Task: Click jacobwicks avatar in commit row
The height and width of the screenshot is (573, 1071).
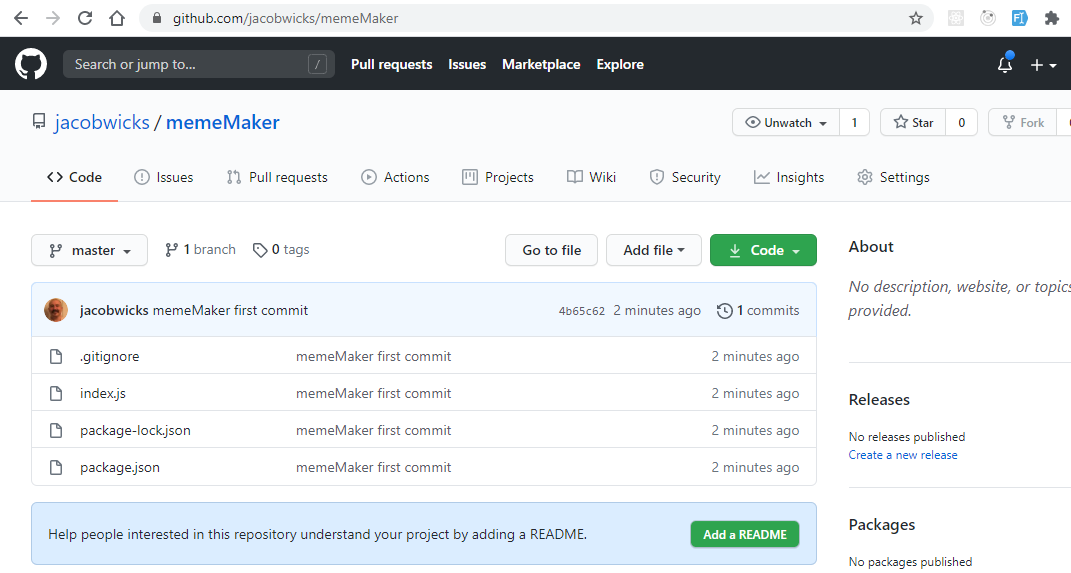Action: point(56,310)
